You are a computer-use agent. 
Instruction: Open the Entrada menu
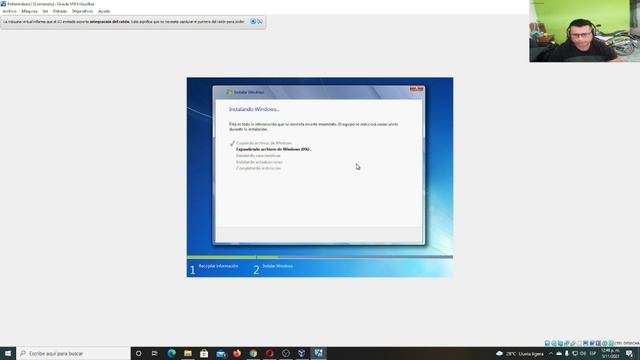[x=60, y=11]
